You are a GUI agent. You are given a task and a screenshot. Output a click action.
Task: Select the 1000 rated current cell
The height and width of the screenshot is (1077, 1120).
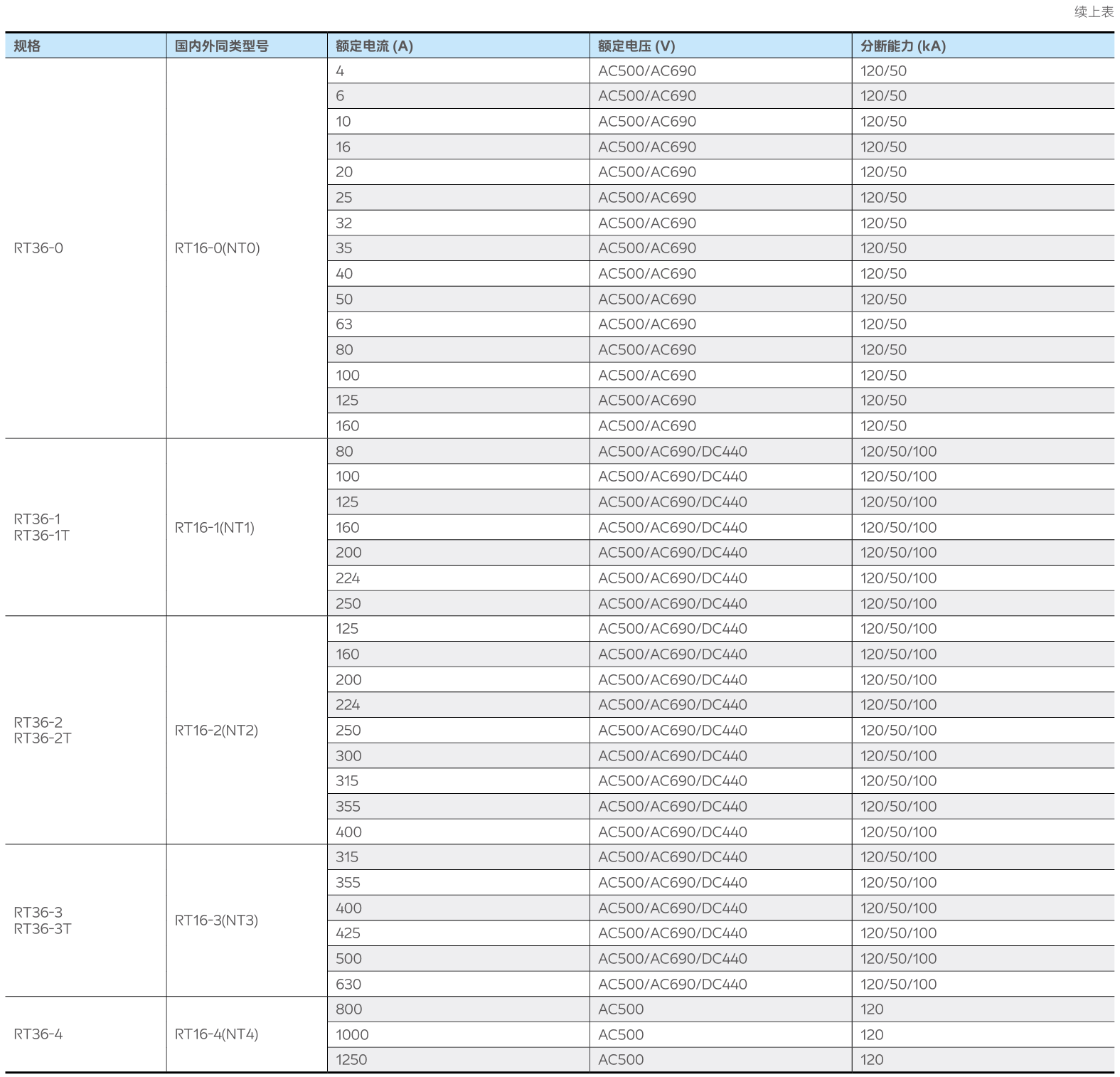pyautogui.click(x=352, y=1035)
